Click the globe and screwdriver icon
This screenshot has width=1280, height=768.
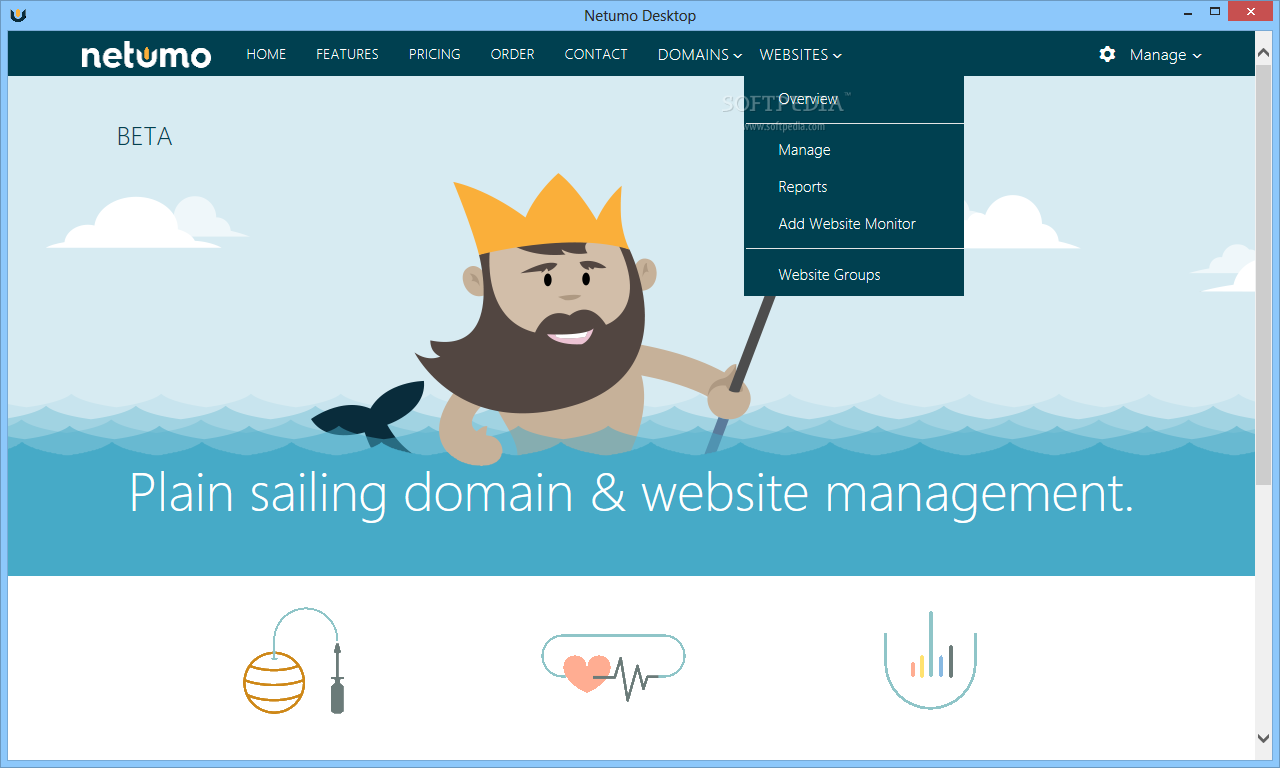pyautogui.click(x=294, y=661)
